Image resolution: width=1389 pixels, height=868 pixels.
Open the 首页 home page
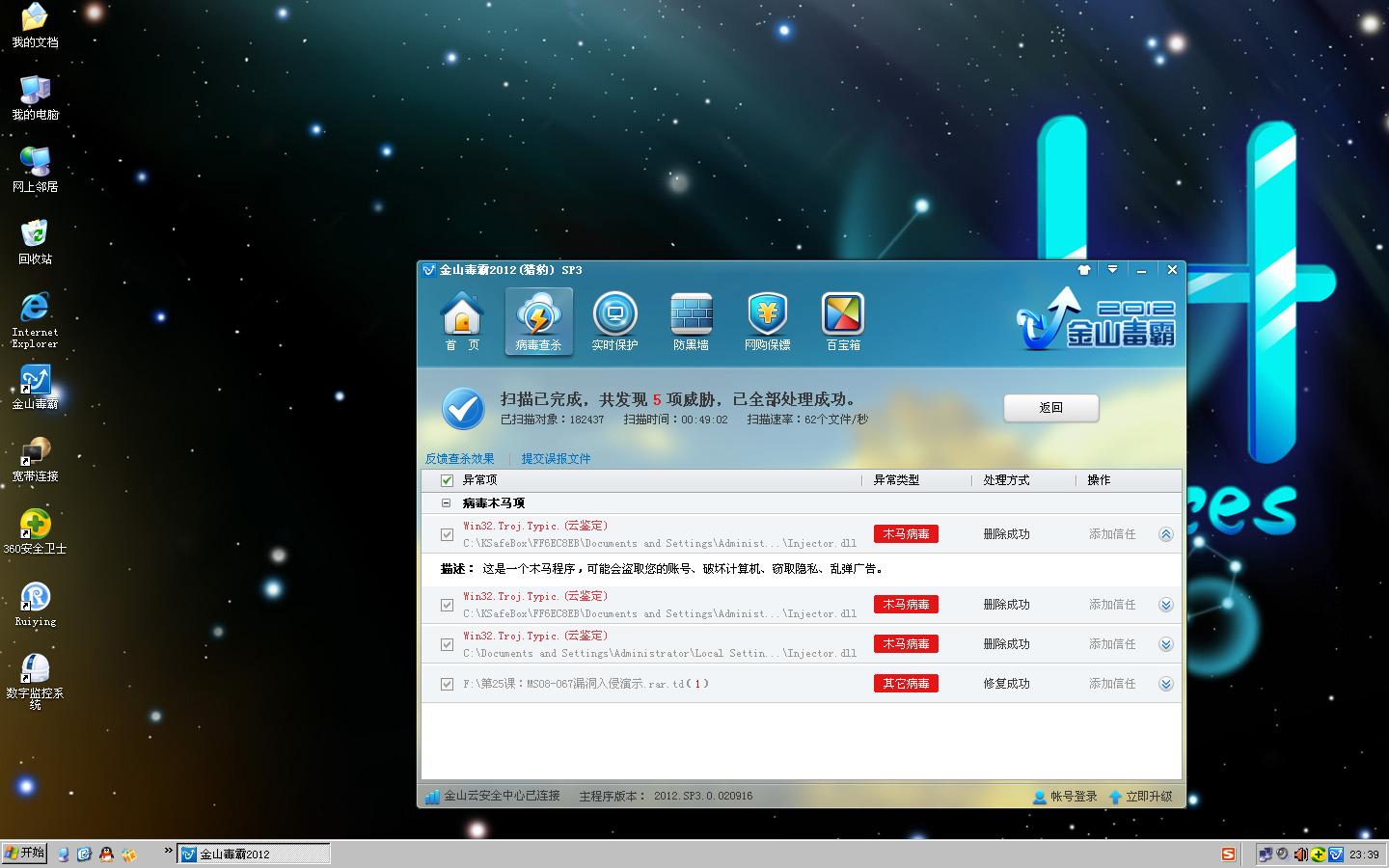(462, 320)
